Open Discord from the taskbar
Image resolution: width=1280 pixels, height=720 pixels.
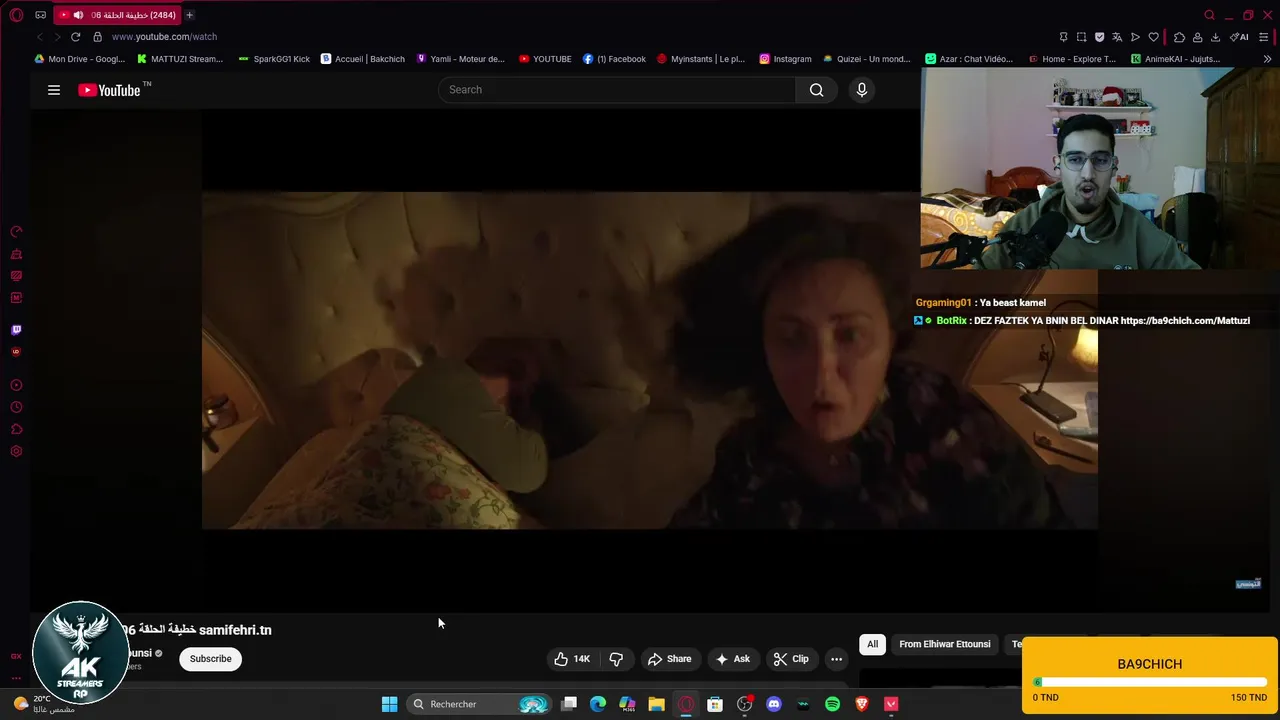point(773,704)
